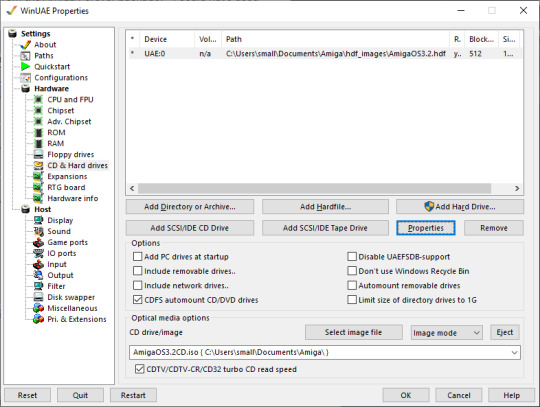Check Disable UAEFSDB-support
Image resolution: width=540 pixels, height=407 pixels.
tap(352, 257)
